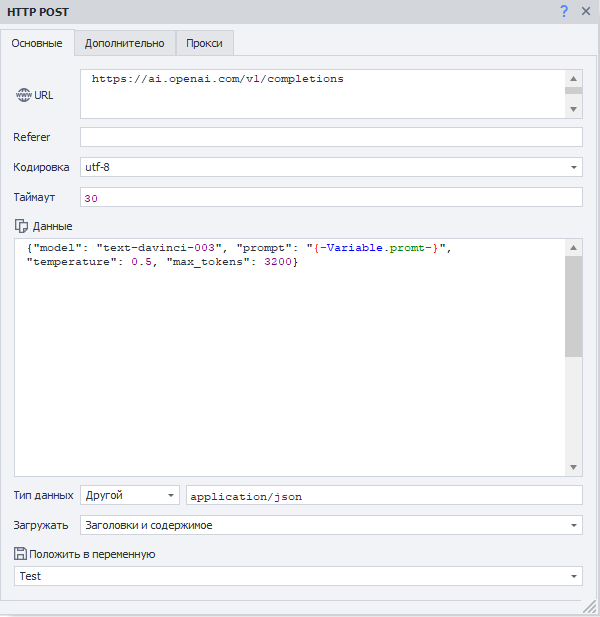This screenshot has height=617, width=600.
Task: Switch to the Дополнительно tab
Action: pos(124,43)
